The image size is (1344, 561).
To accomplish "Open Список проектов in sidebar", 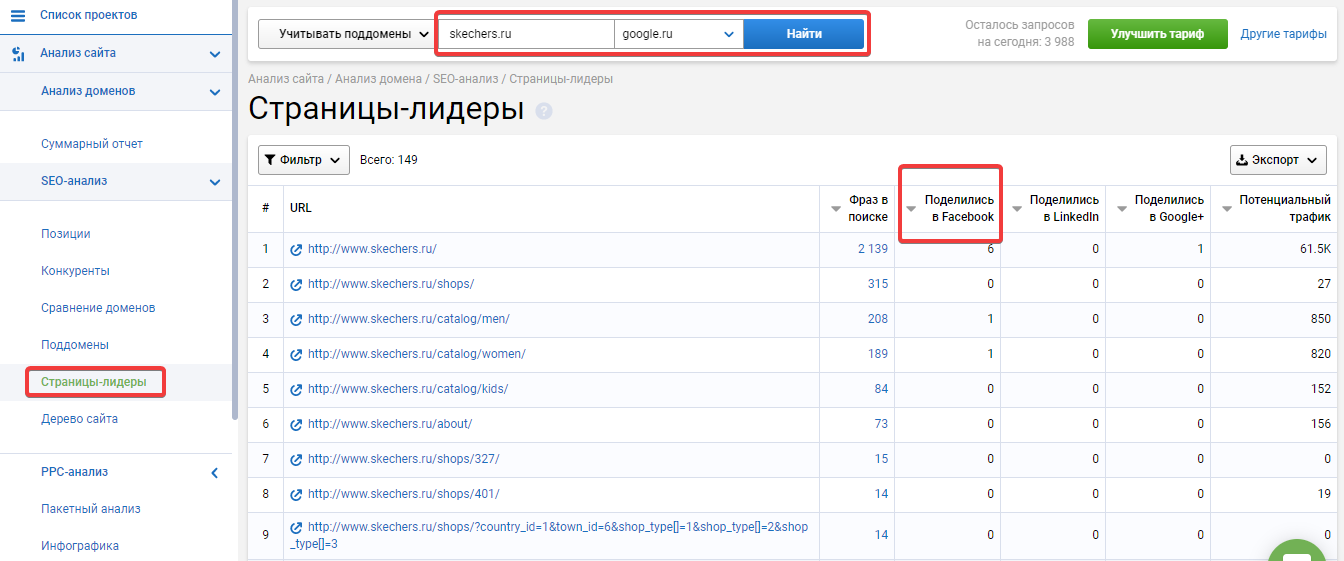I will [89, 15].
